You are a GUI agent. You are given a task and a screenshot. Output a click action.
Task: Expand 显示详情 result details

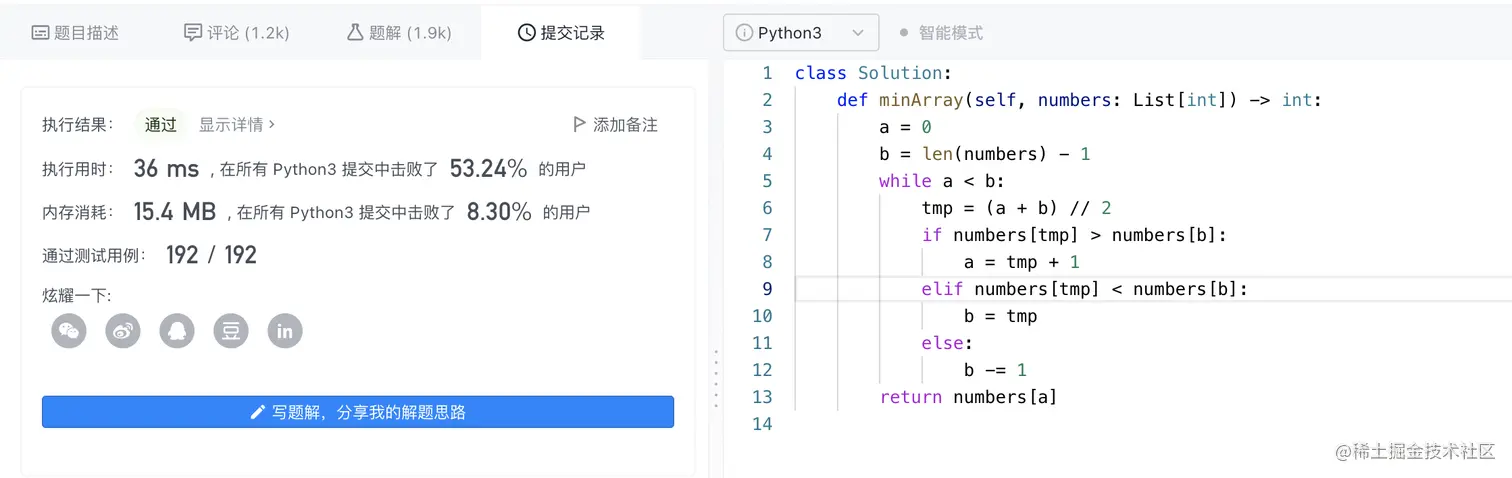237,125
